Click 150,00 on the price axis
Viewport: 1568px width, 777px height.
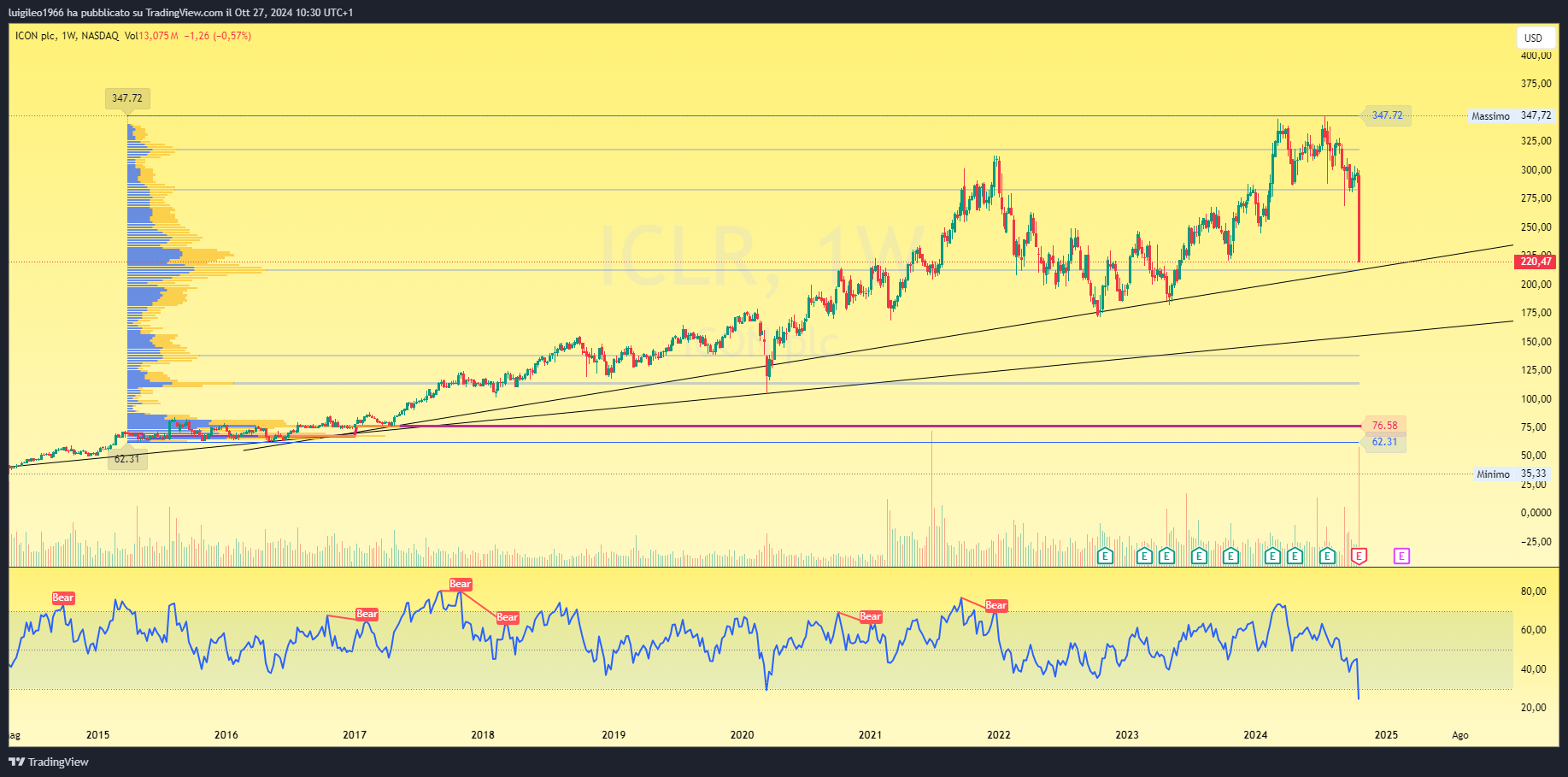1536,342
